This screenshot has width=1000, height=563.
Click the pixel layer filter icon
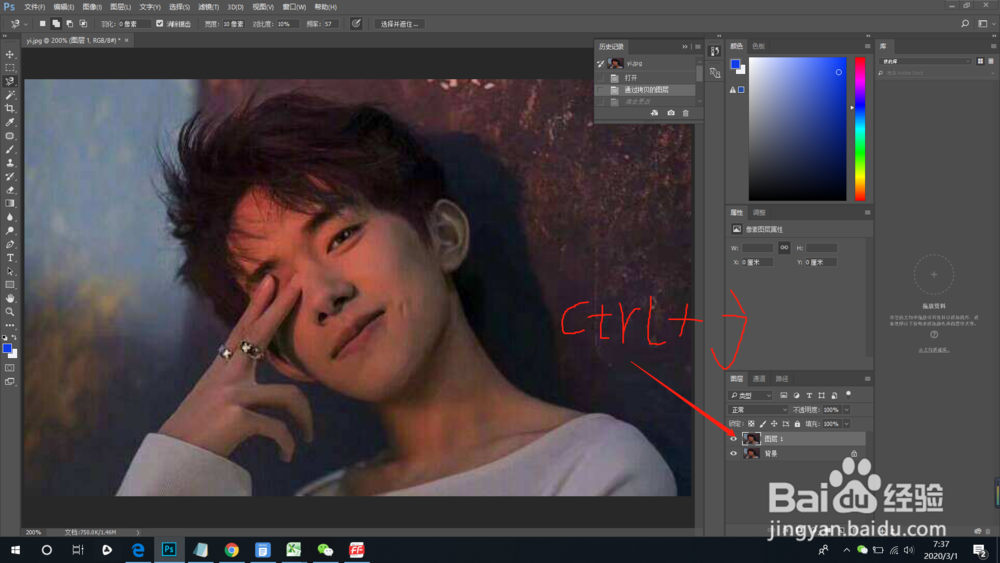coord(784,395)
